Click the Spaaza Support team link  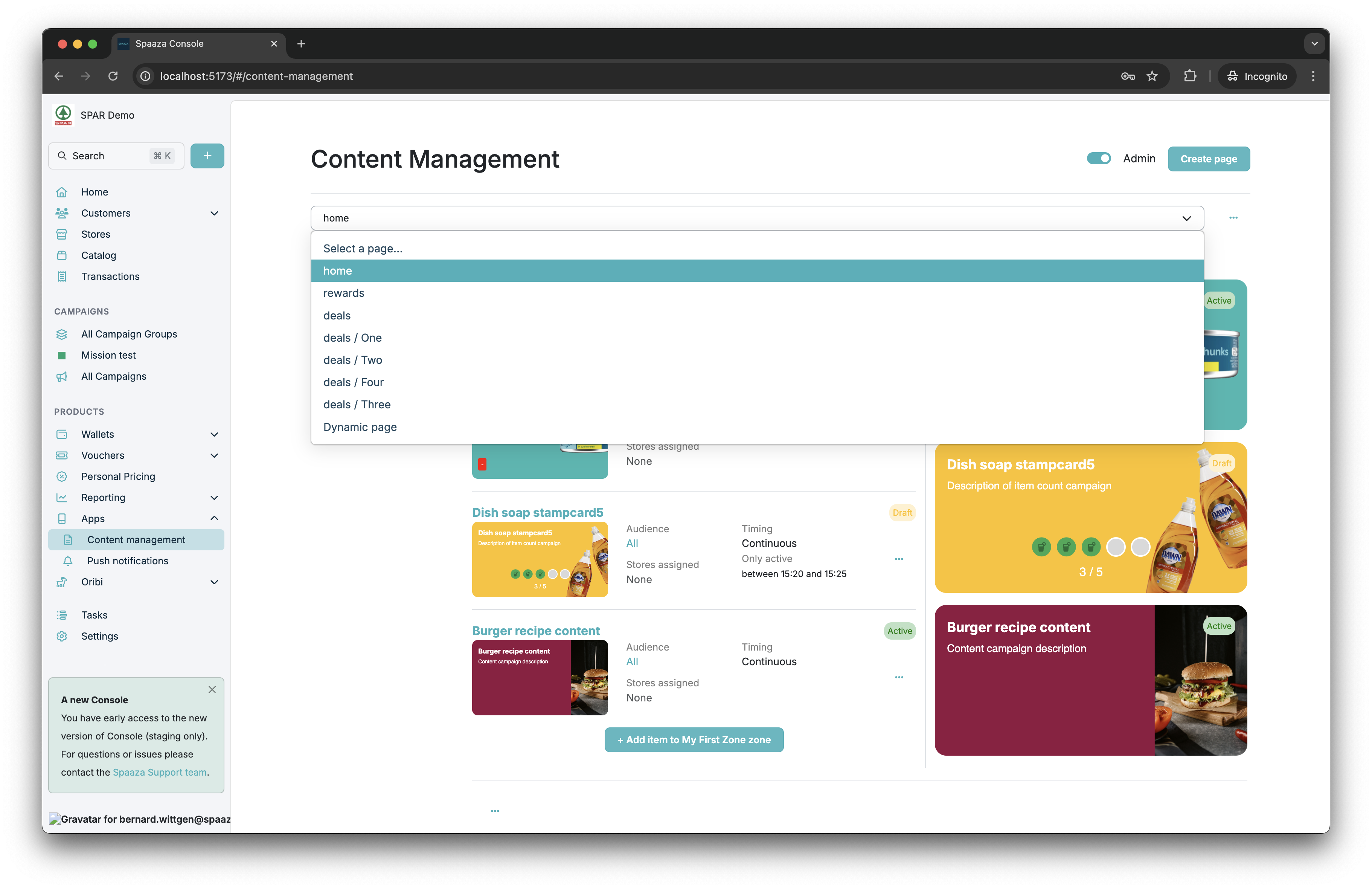[159, 772]
